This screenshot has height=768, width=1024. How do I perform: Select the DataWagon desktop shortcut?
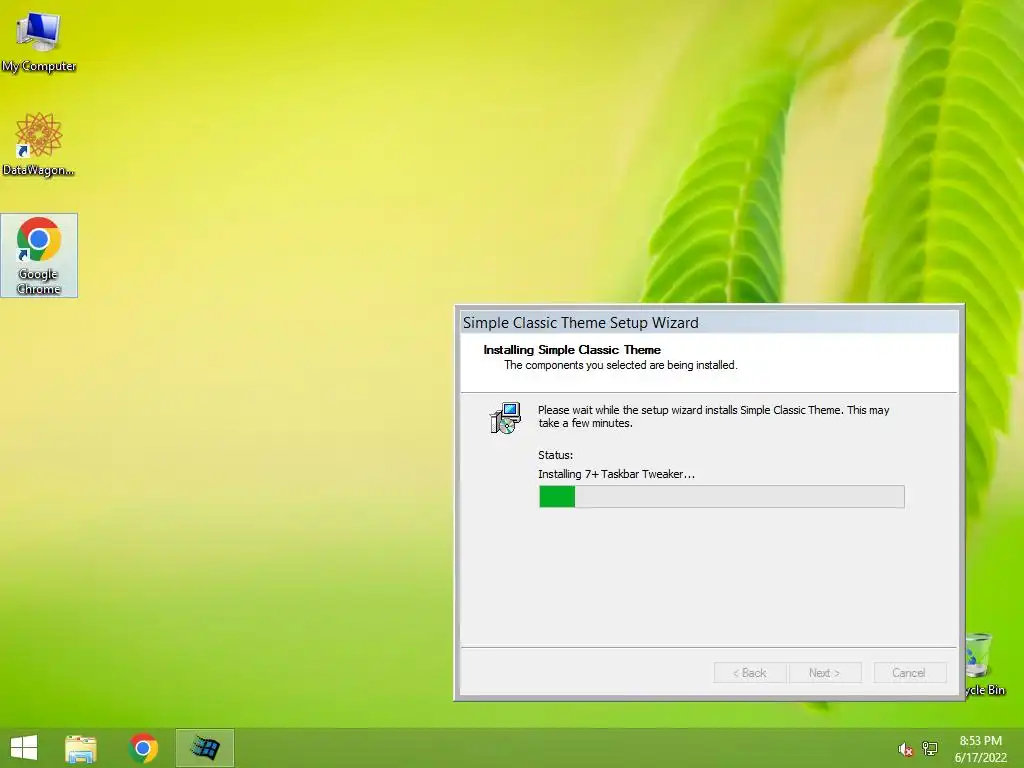39,144
